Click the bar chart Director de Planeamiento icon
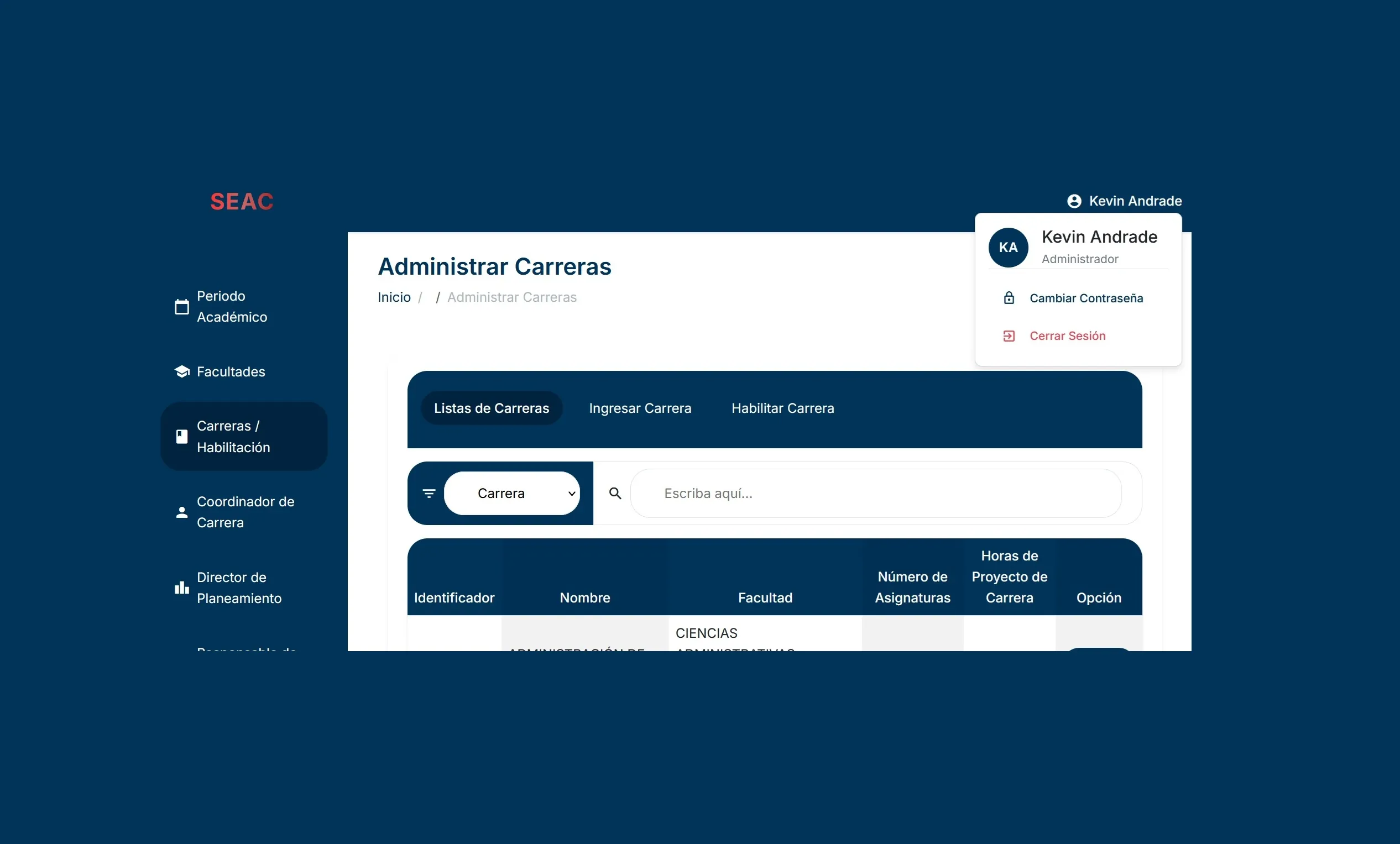 (x=182, y=588)
